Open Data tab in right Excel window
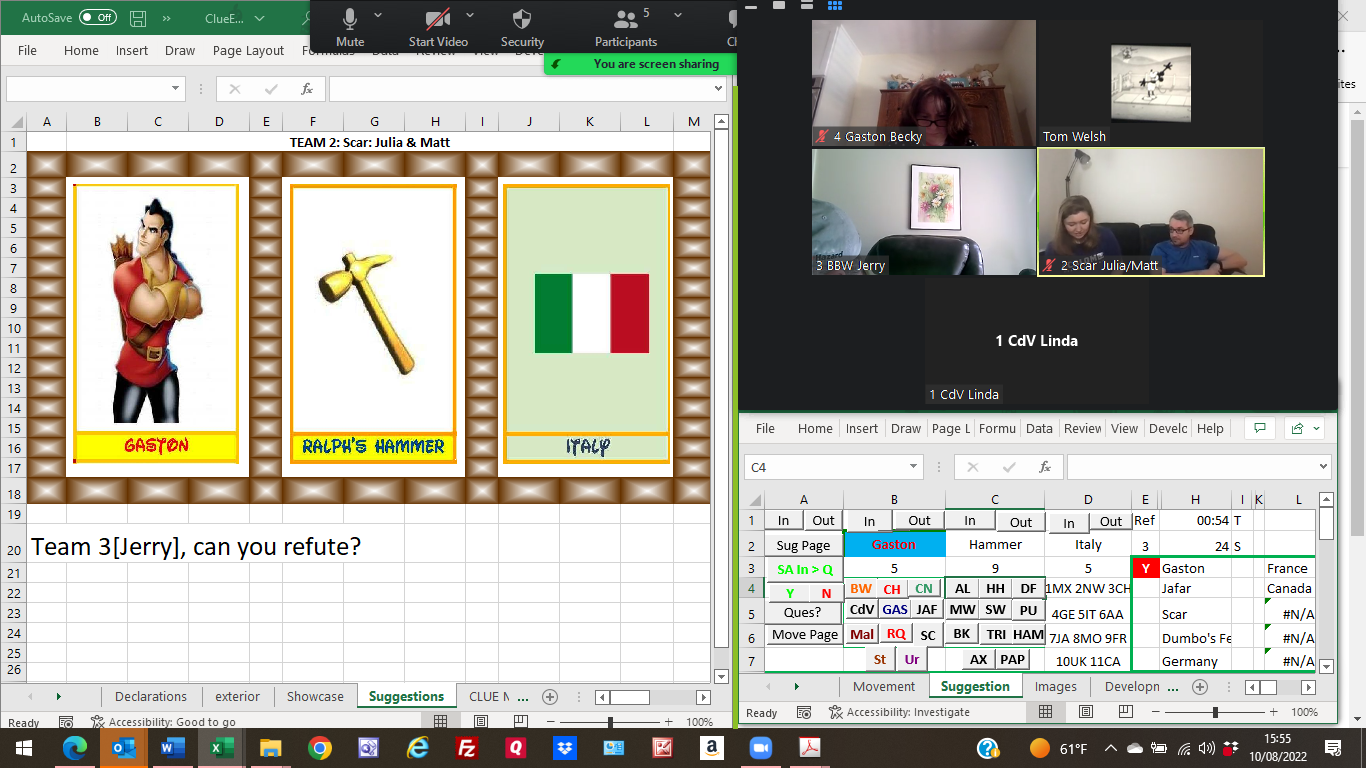 (x=1039, y=428)
